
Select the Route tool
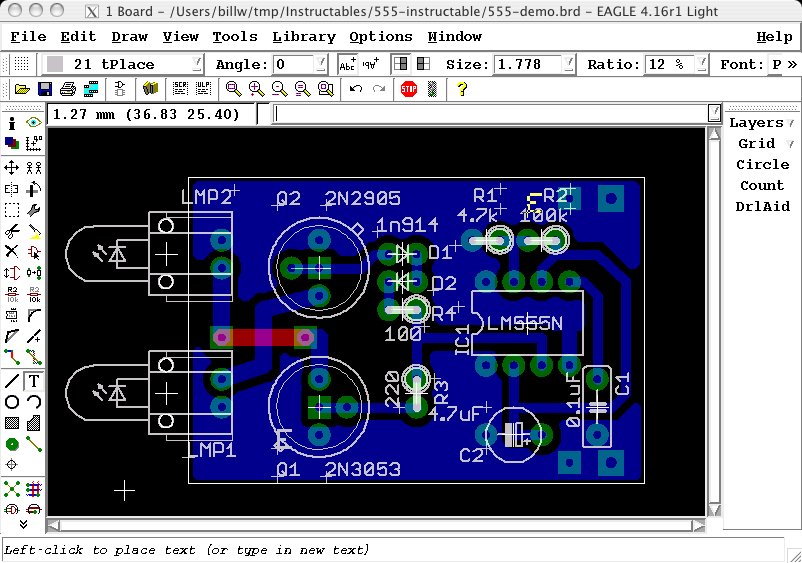pos(12,356)
